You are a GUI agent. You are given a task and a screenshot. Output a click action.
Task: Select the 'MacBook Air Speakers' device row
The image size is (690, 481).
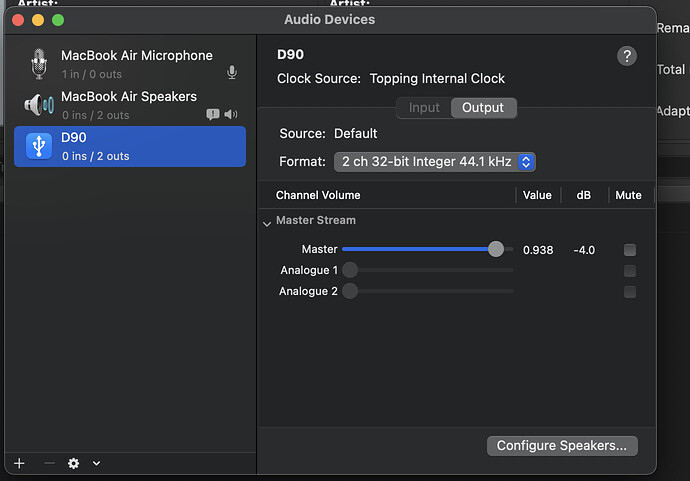(x=130, y=105)
